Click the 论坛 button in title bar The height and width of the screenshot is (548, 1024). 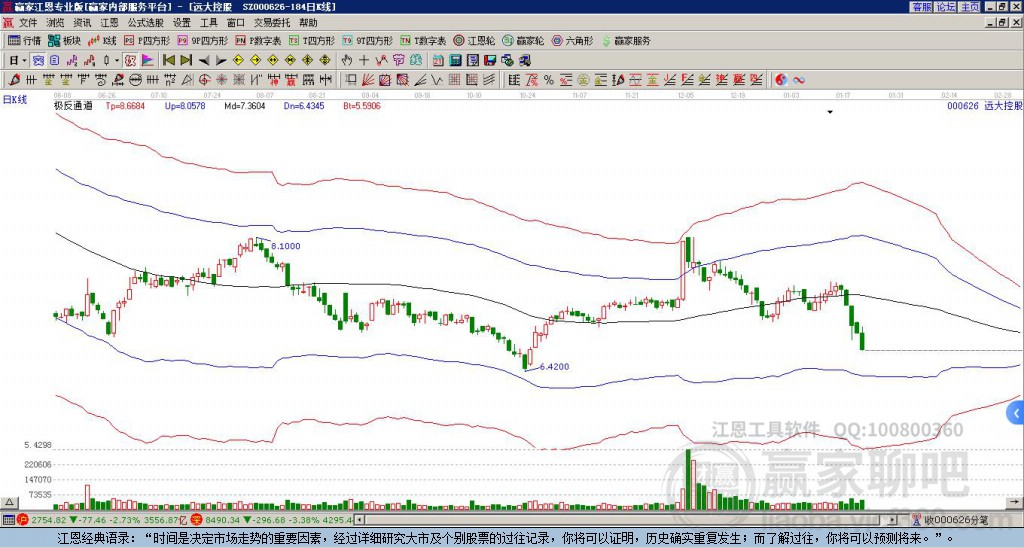tap(945, 7)
